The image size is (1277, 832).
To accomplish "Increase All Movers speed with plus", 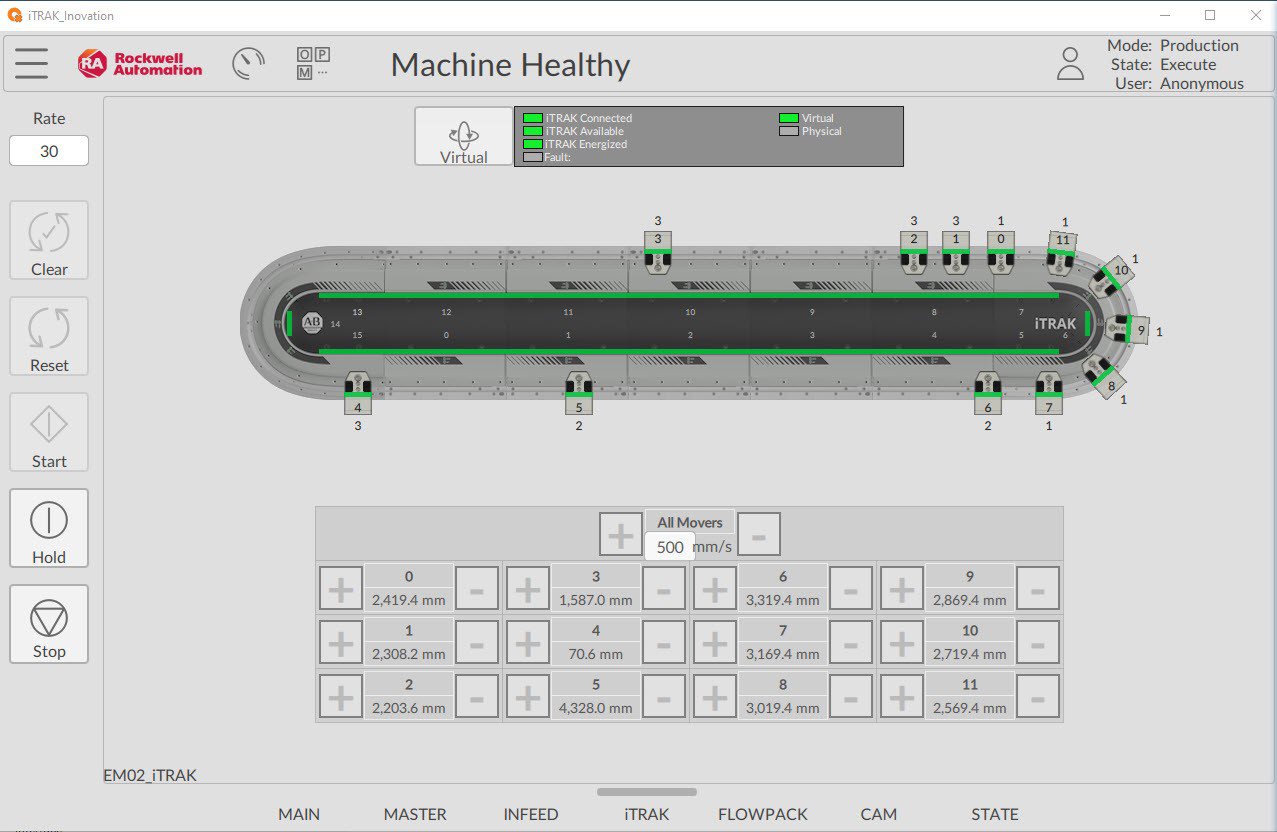I will tap(620, 535).
